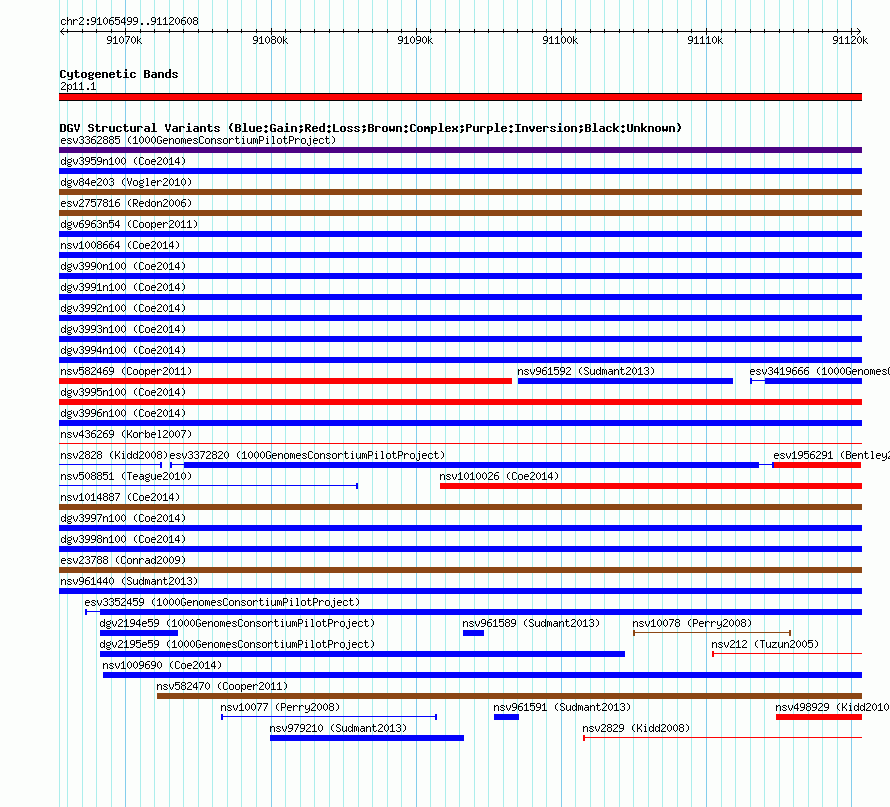Select blue nsv961592 gain bar

click(x=625, y=381)
